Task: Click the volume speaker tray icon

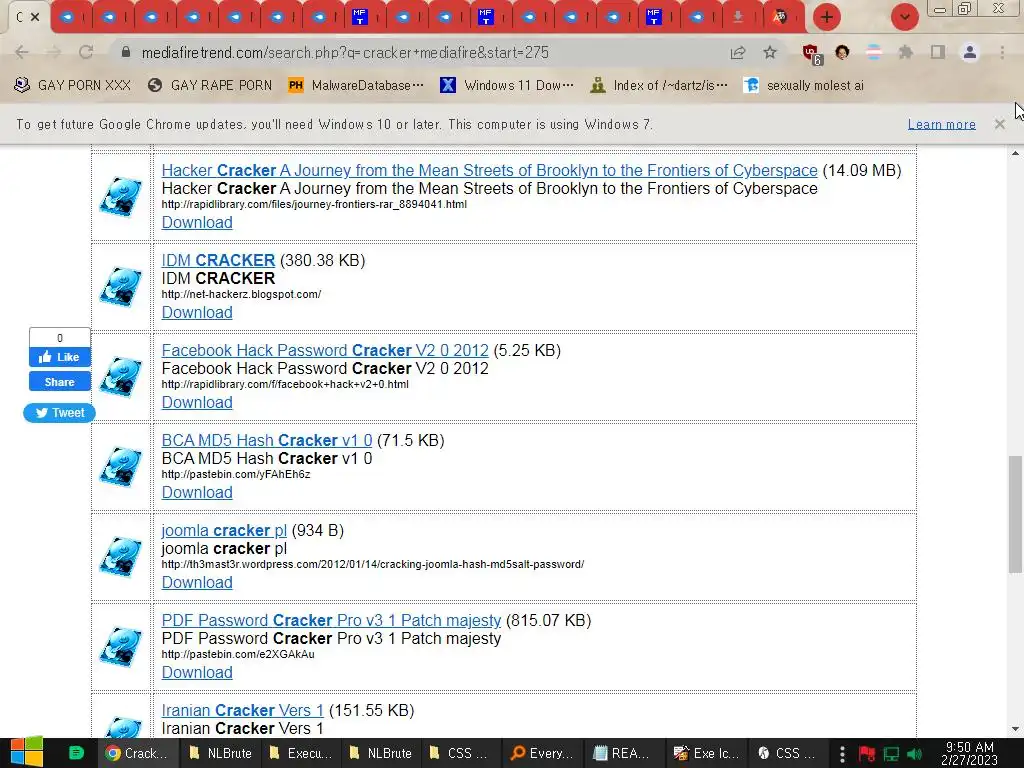Action: coord(915,754)
